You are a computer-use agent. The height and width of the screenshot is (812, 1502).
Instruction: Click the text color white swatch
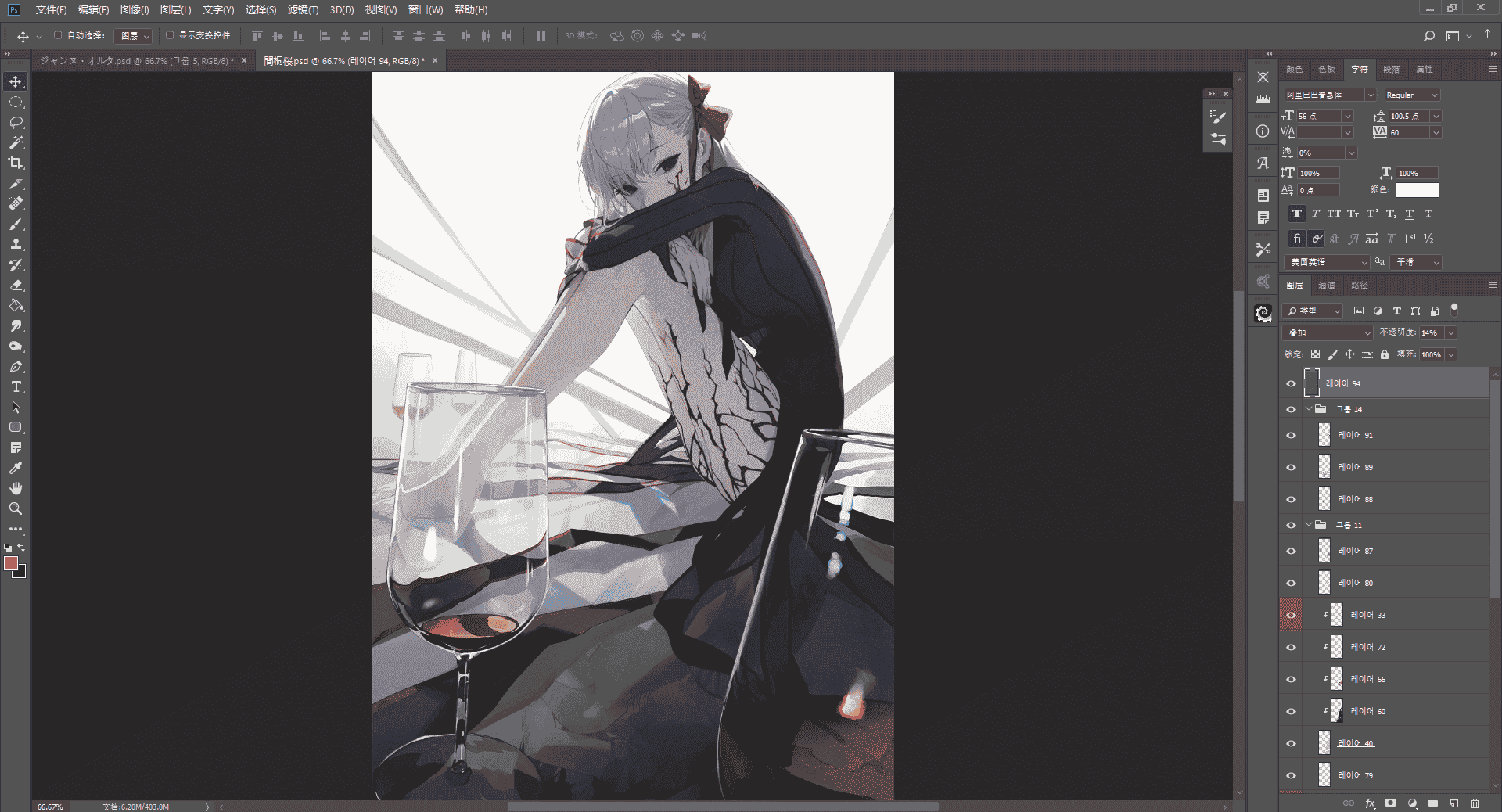pyautogui.click(x=1418, y=190)
